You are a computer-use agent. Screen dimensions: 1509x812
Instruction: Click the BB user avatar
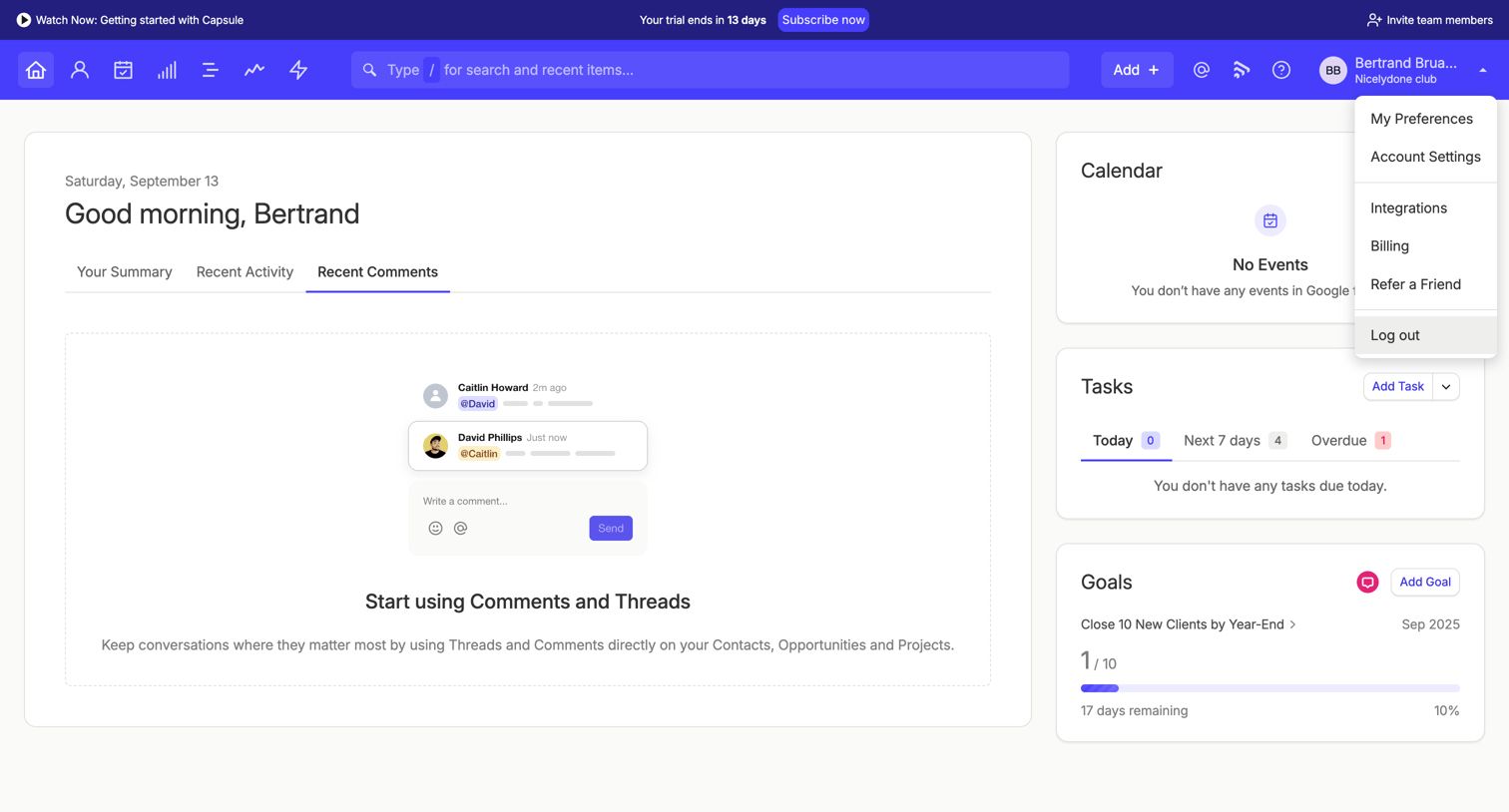click(1333, 70)
